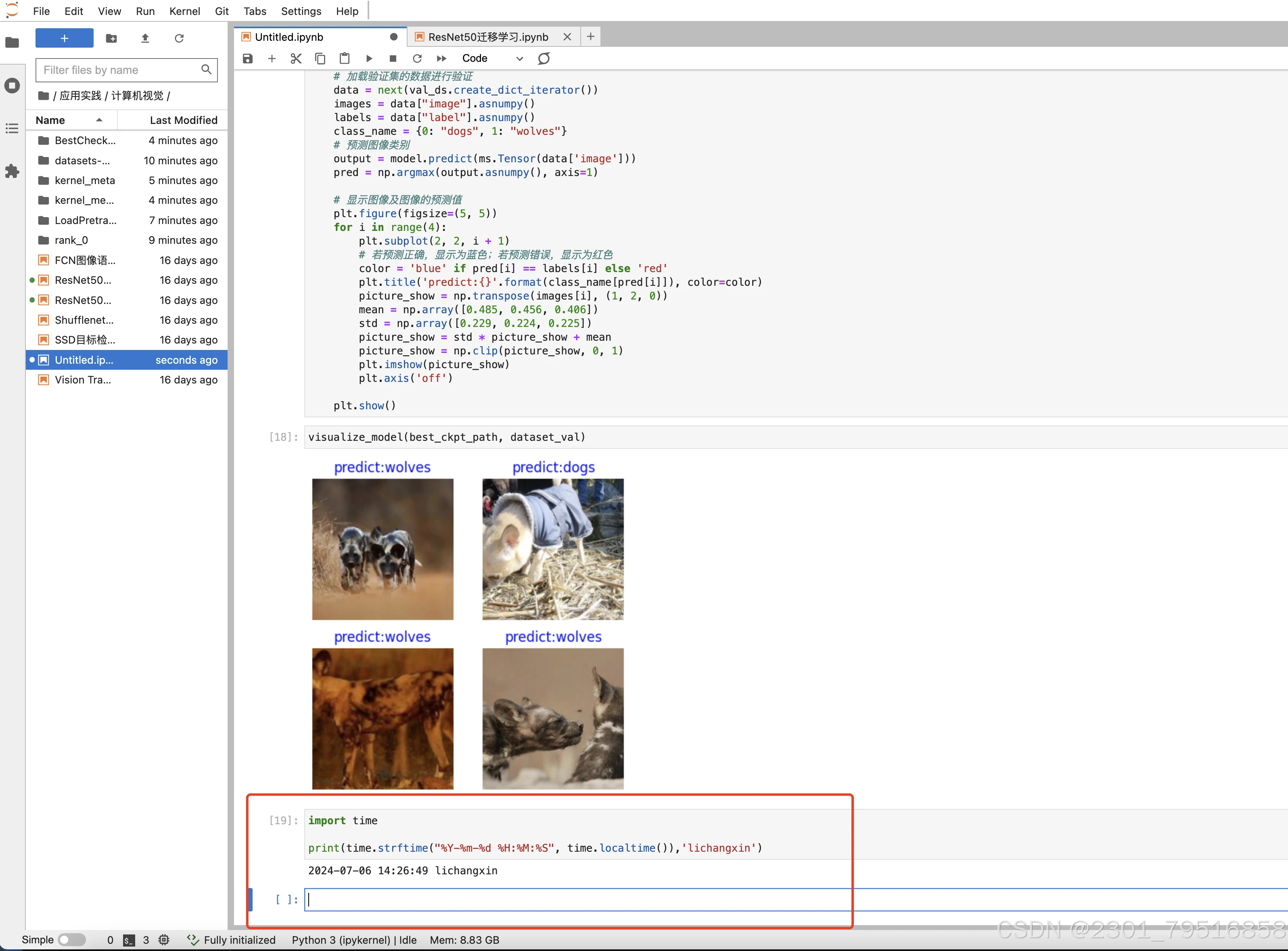Switch to ResNet50迁移学习.ipynb tab
Image resolution: width=1288 pixels, height=951 pixels.
[487, 37]
